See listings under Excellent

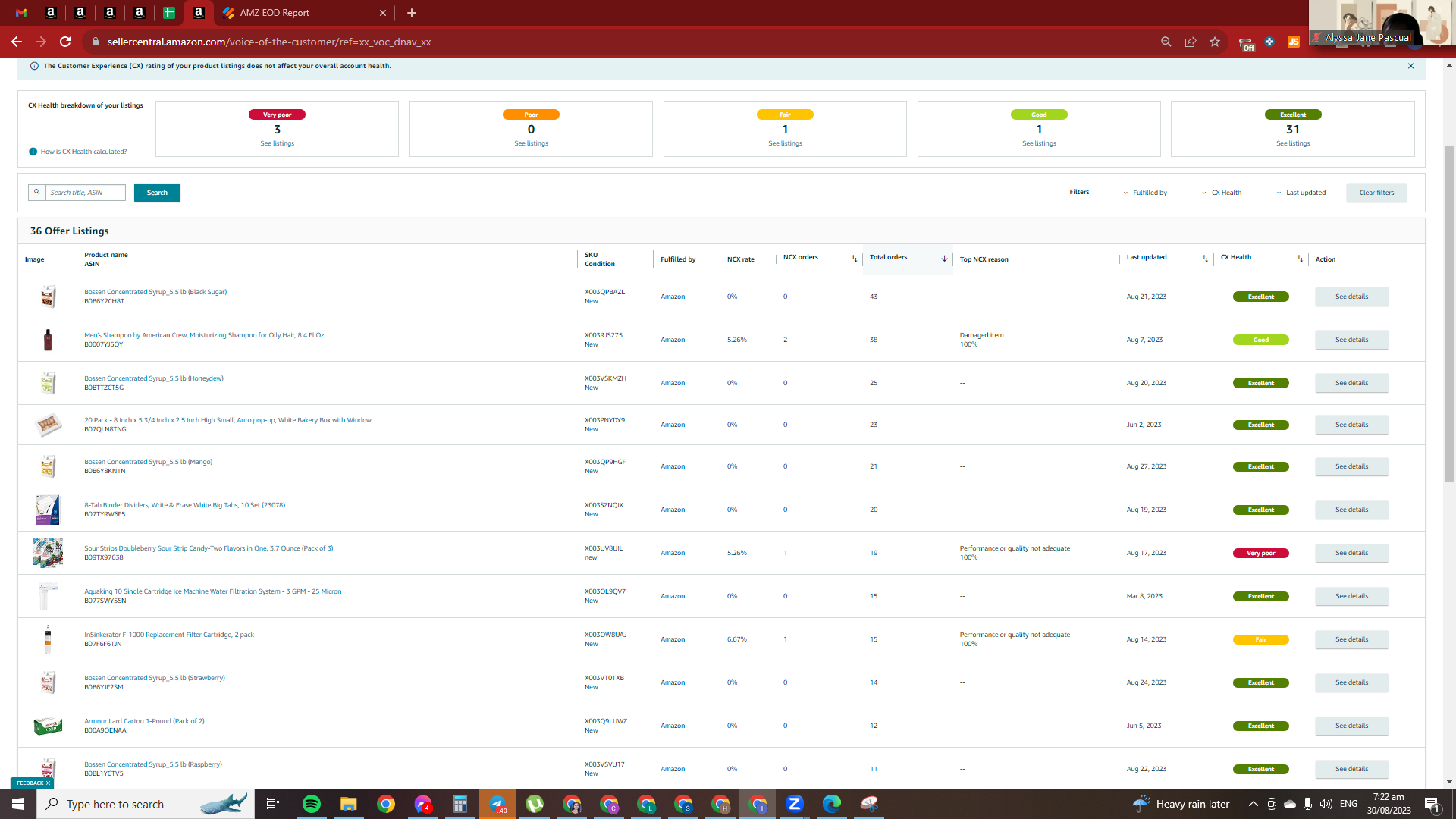1293,143
